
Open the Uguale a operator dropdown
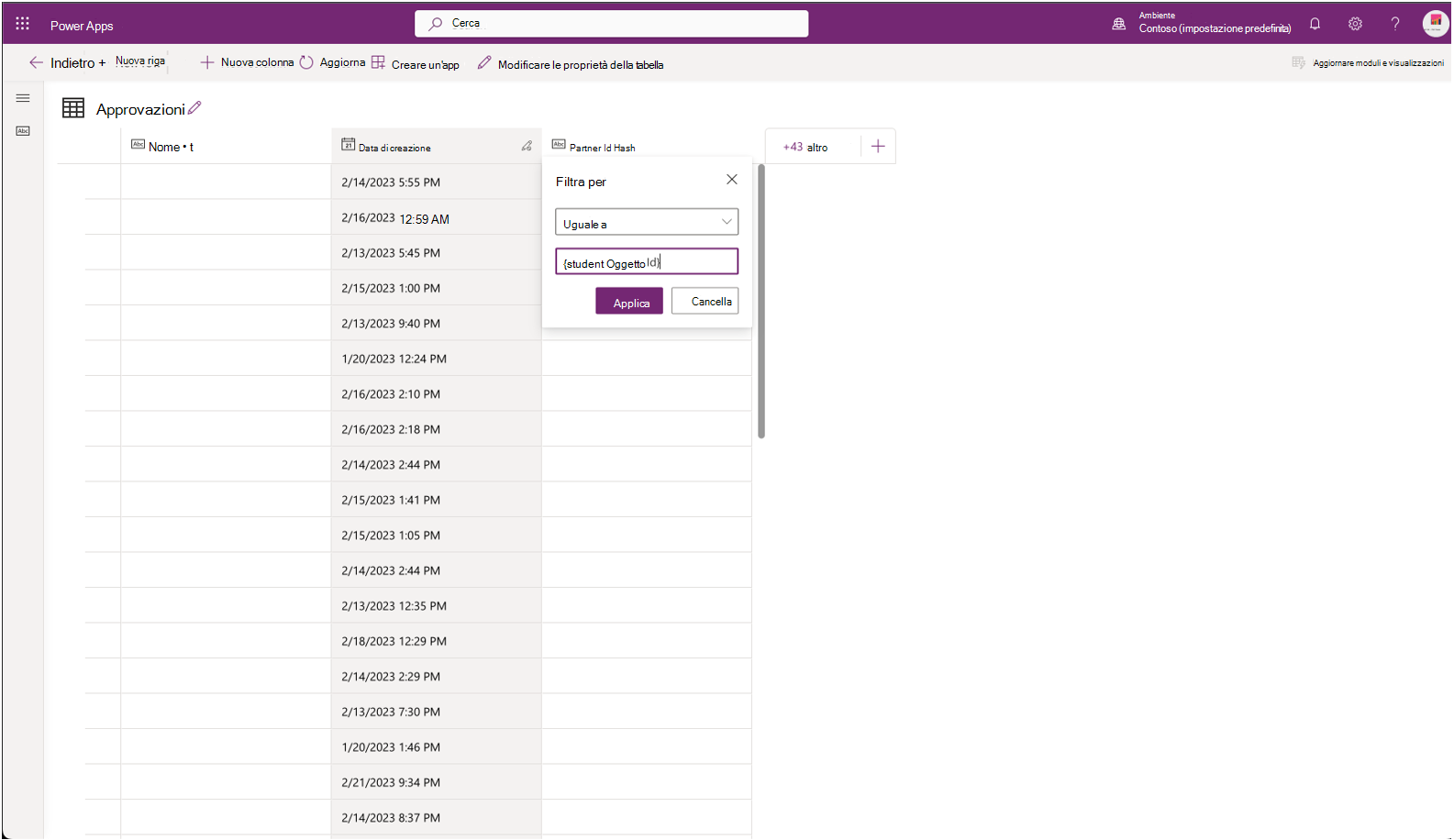pyautogui.click(x=647, y=222)
